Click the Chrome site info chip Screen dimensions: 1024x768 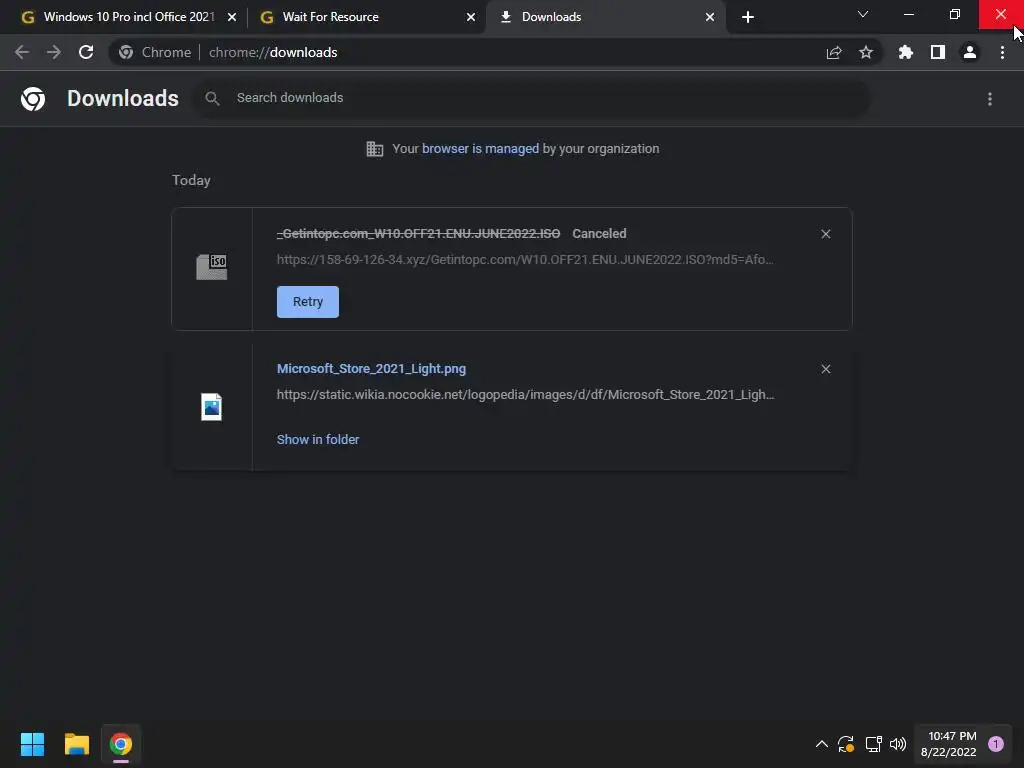(x=155, y=52)
